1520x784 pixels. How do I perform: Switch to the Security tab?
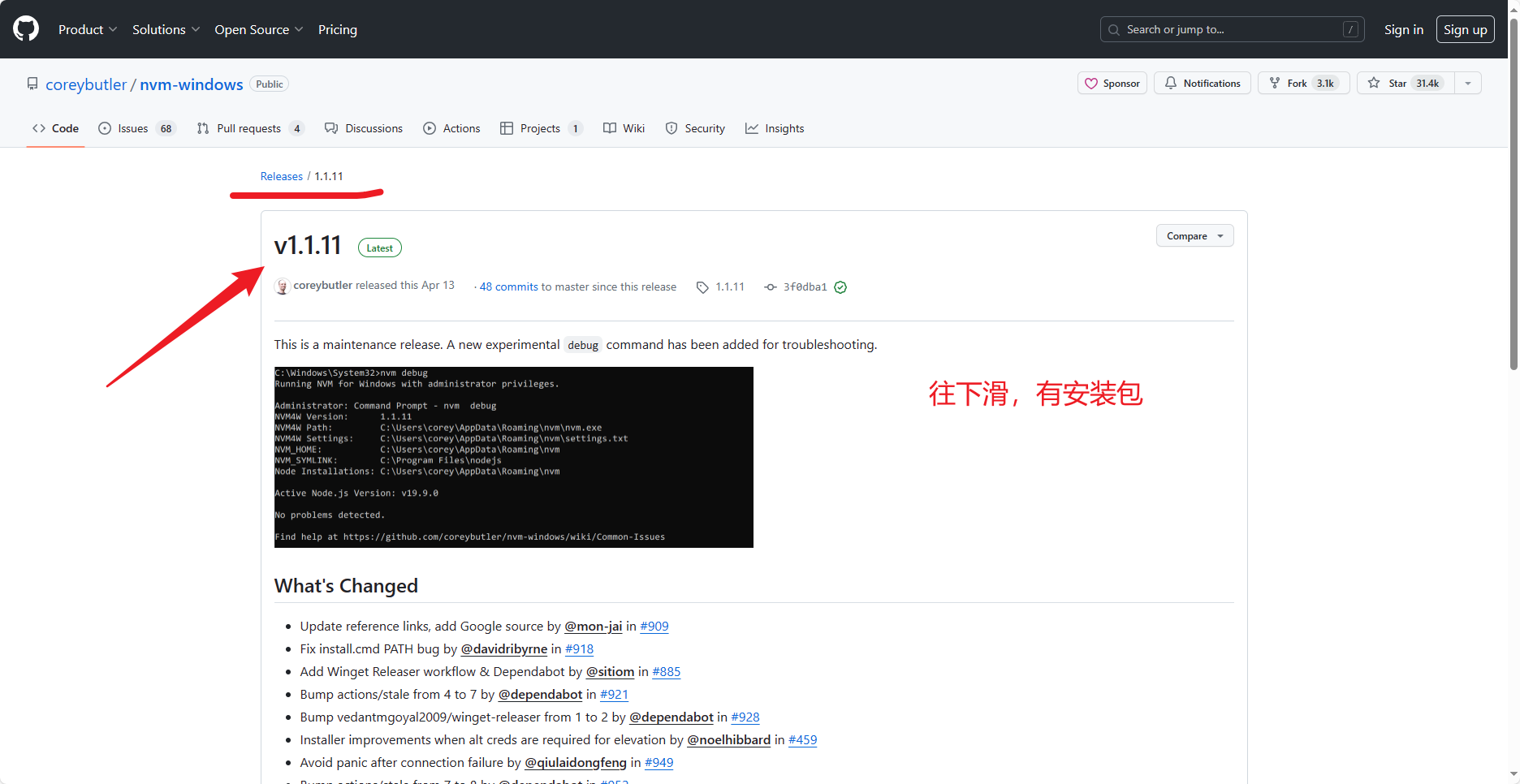click(695, 128)
